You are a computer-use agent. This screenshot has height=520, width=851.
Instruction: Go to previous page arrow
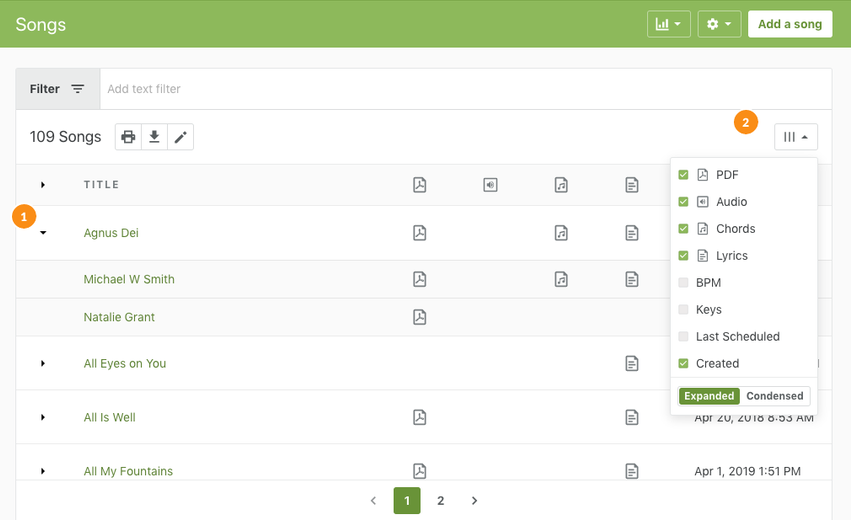373,500
